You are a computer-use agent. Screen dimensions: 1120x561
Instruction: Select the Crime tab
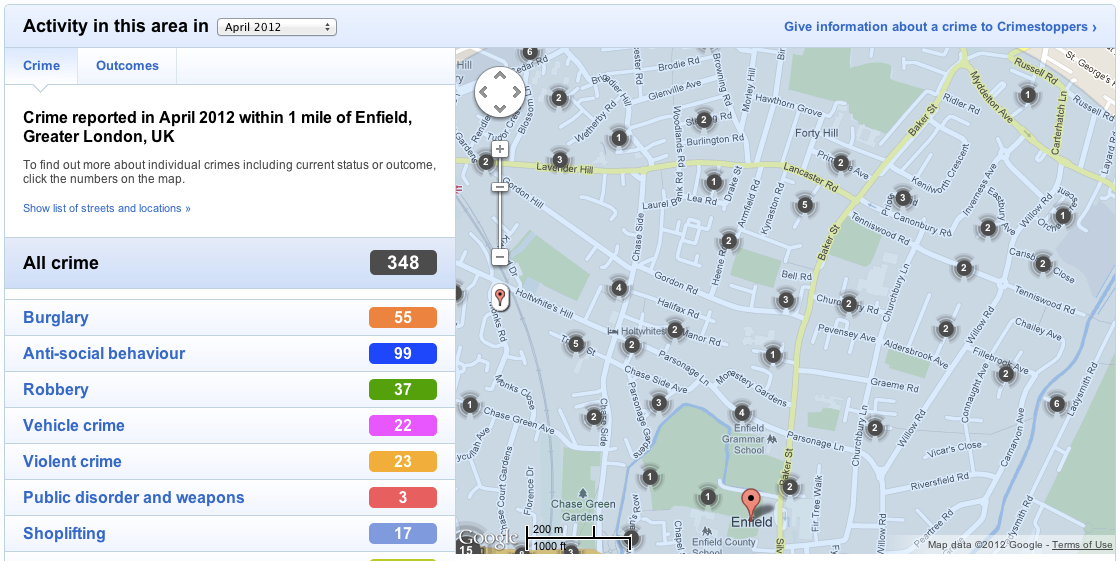click(41, 66)
